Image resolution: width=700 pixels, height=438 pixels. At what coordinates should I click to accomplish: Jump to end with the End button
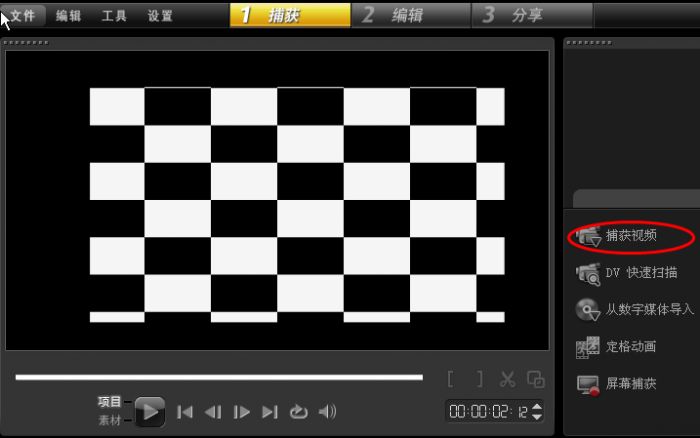pos(269,411)
